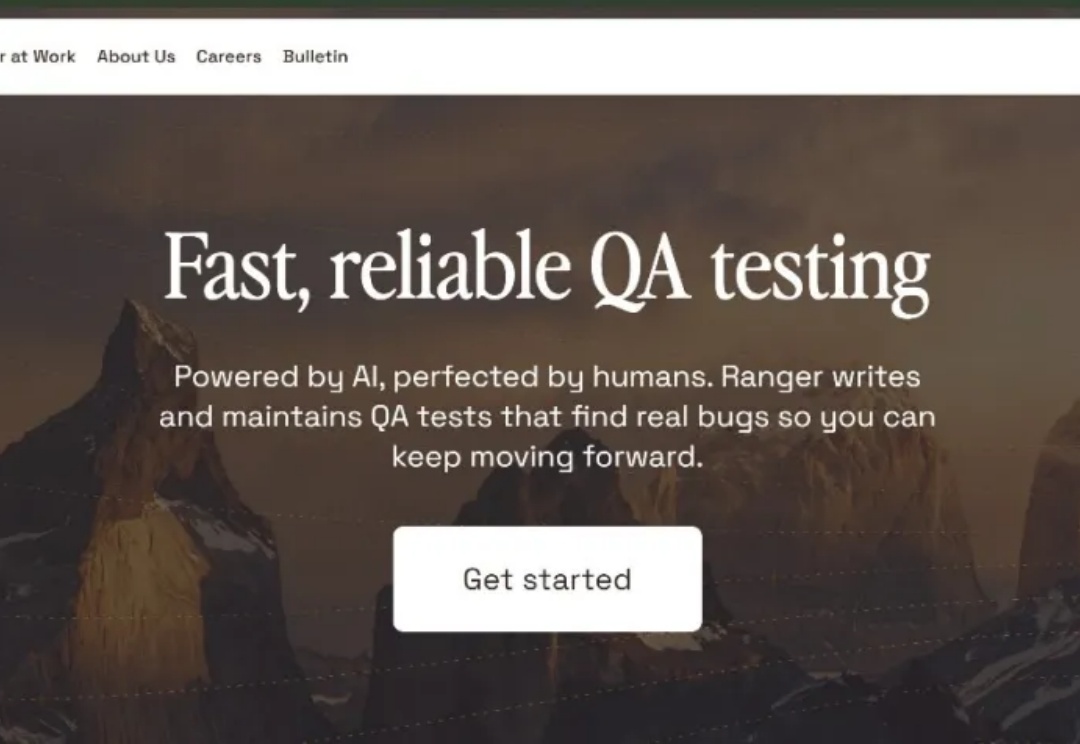Click the 'Fast, reliable QA testing' headline
This screenshot has width=1080, height=744.
pos(546,268)
